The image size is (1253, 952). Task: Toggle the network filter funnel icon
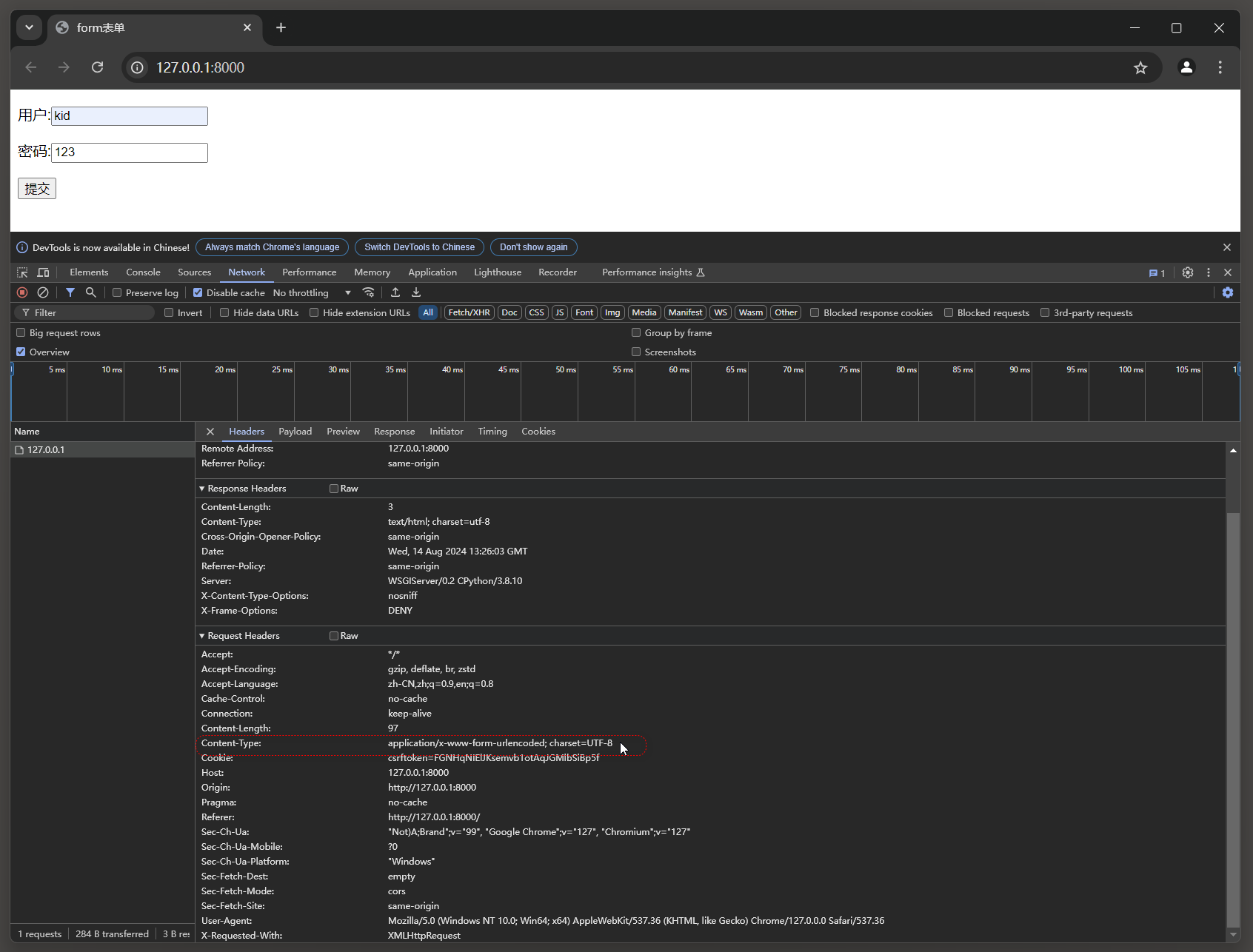(70, 292)
